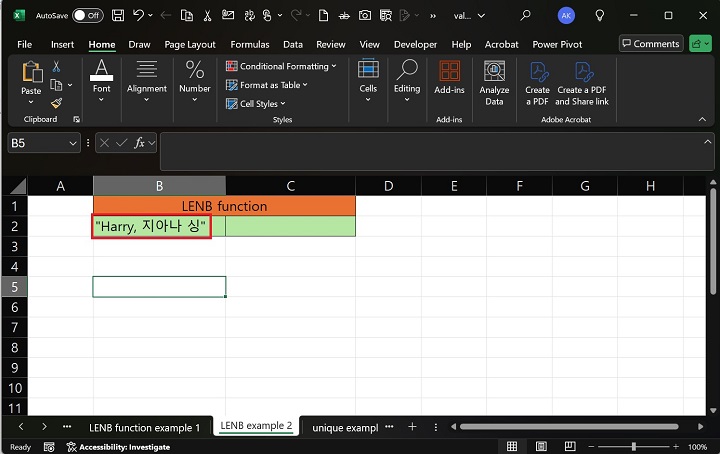Image resolution: width=720 pixels, height=454 pixels.
Task: Switch to LENB function example 1 sheet
Action: 144,427
